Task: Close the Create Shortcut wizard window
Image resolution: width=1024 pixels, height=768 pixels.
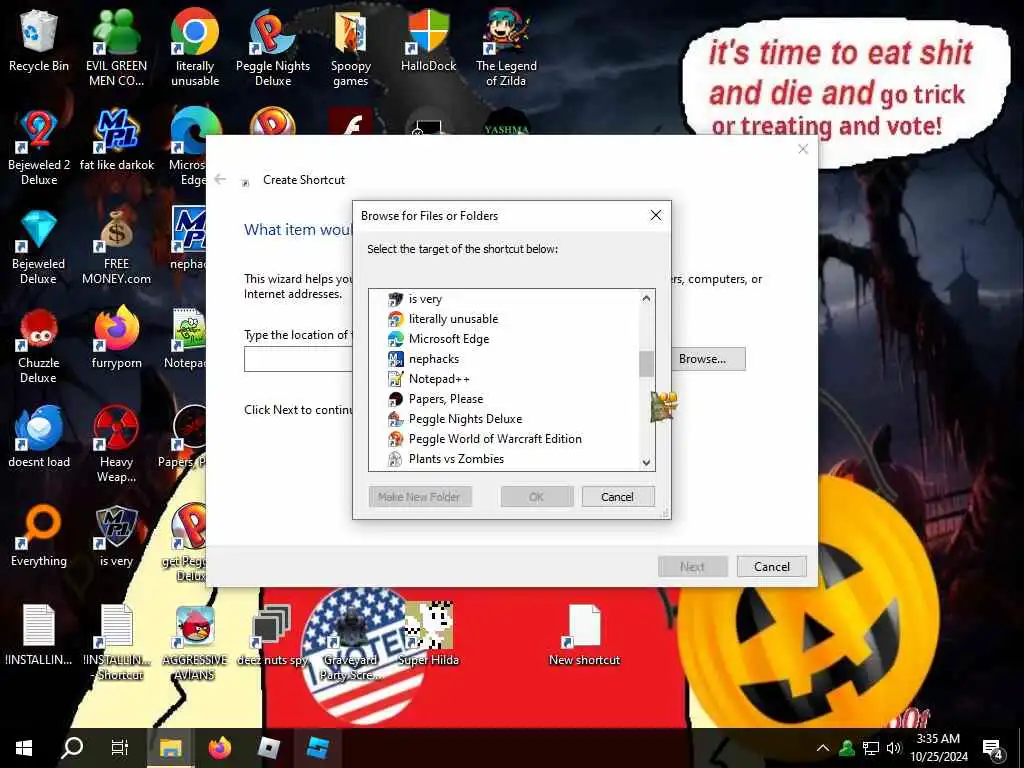Action: (x=803, y=149)
